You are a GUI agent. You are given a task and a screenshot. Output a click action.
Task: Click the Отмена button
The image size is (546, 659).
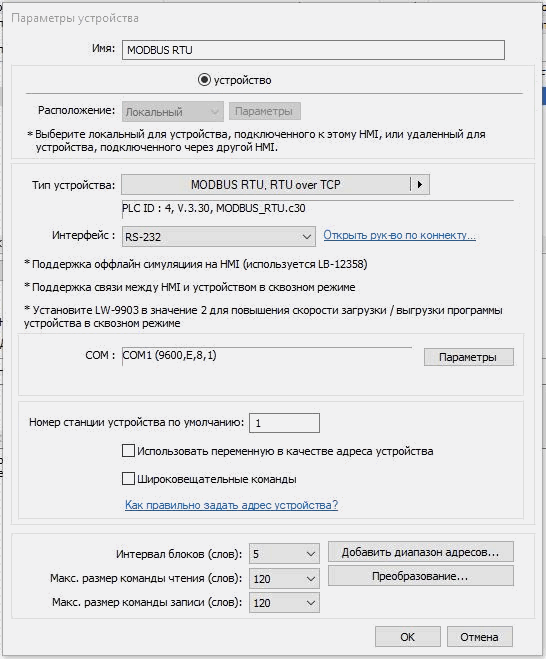tap(480, 637)
